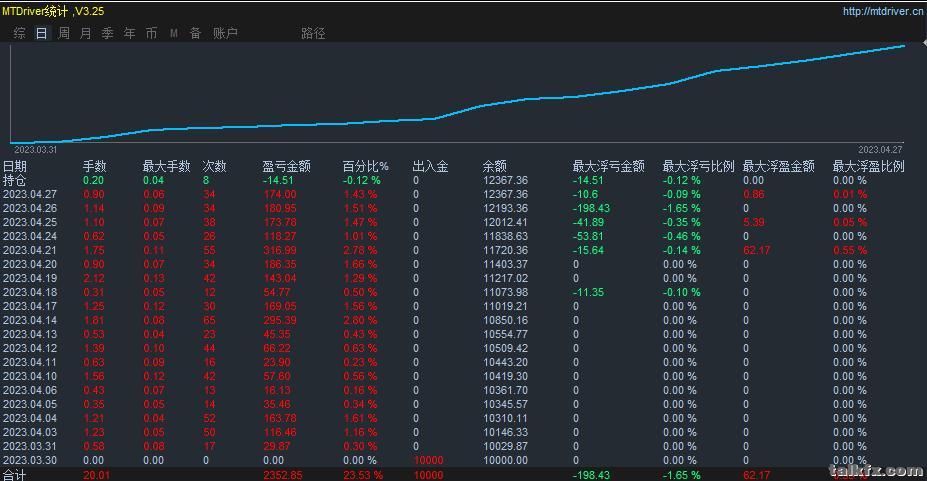Click balance value 12367.36 in 2023.04.27 row
The width and height of the screenshot is (927, 481).
(506, 194)
